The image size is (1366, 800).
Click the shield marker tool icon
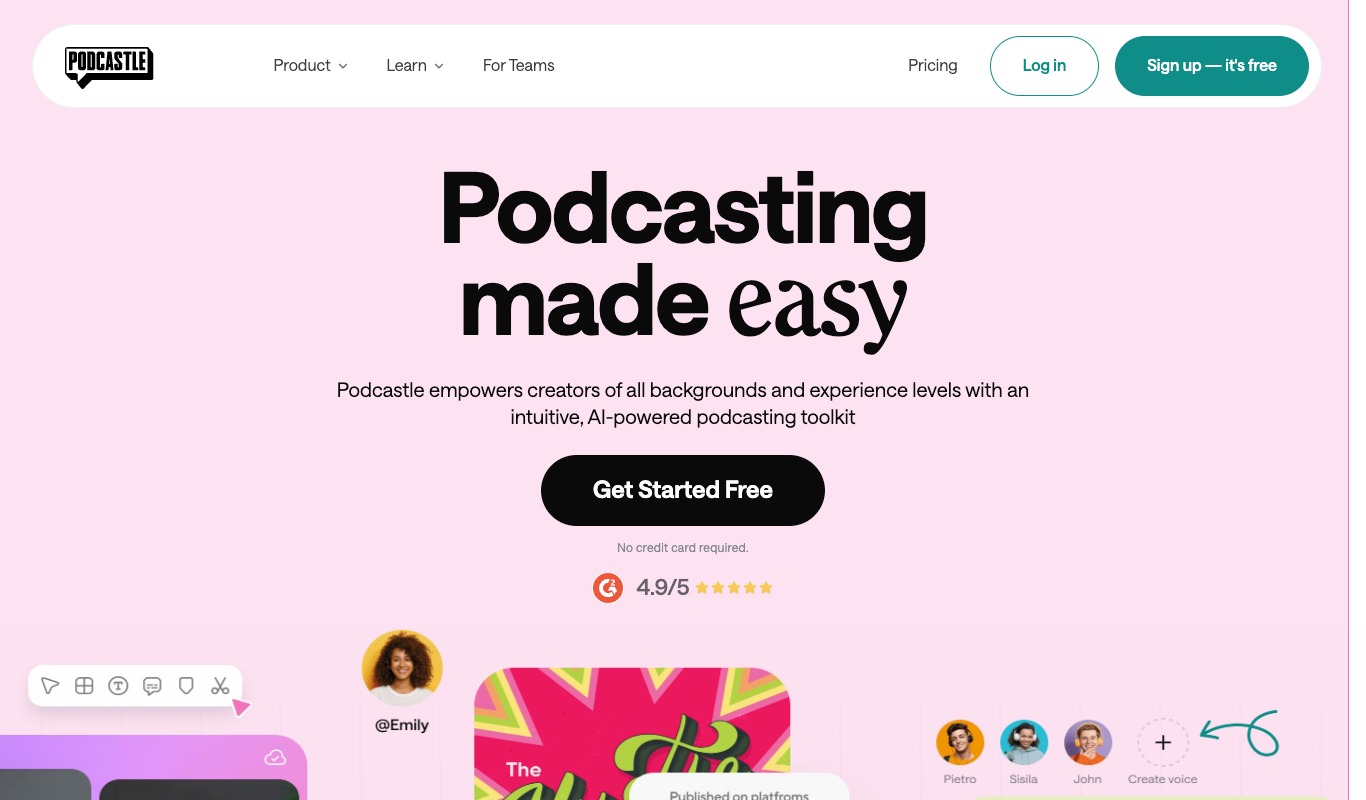186,685
